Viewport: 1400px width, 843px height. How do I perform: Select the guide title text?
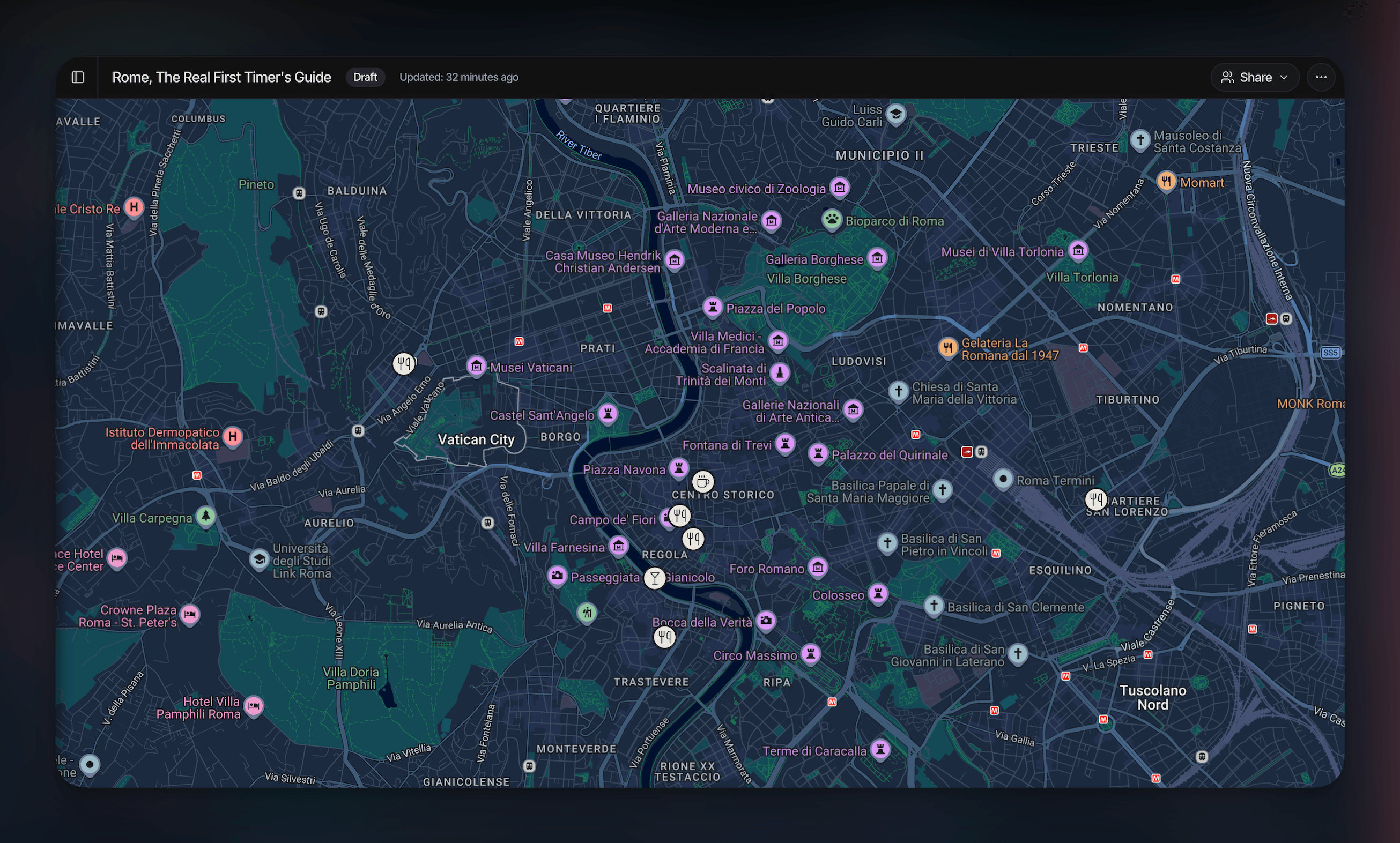pyautogui.click(x=221, y=77)
